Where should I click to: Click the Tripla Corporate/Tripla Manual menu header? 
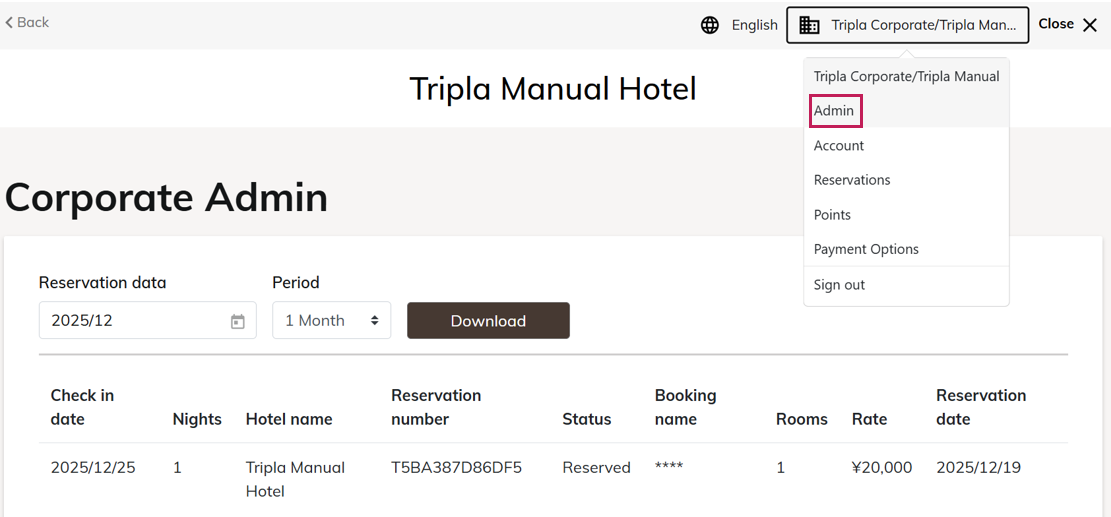point(906,76)
